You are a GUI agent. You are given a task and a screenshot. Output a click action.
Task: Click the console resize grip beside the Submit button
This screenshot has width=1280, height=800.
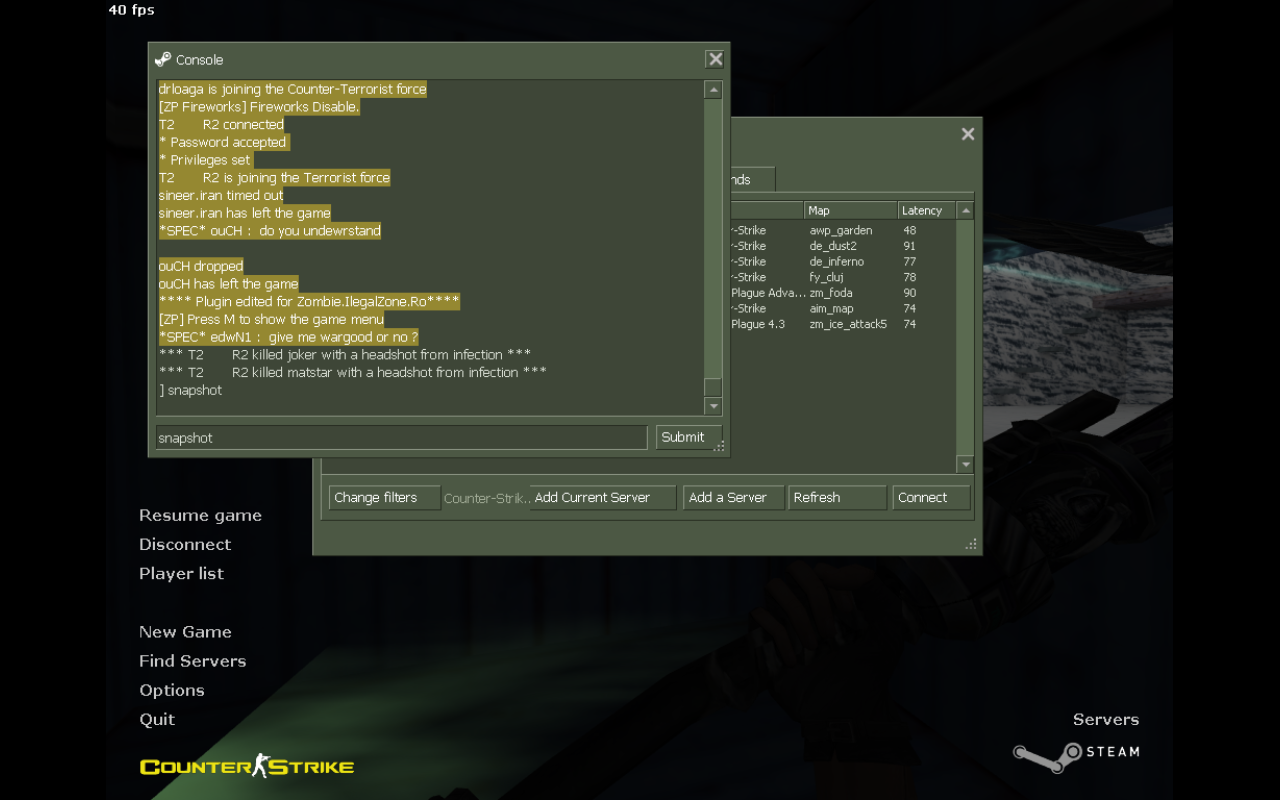[x=719, y=446]
